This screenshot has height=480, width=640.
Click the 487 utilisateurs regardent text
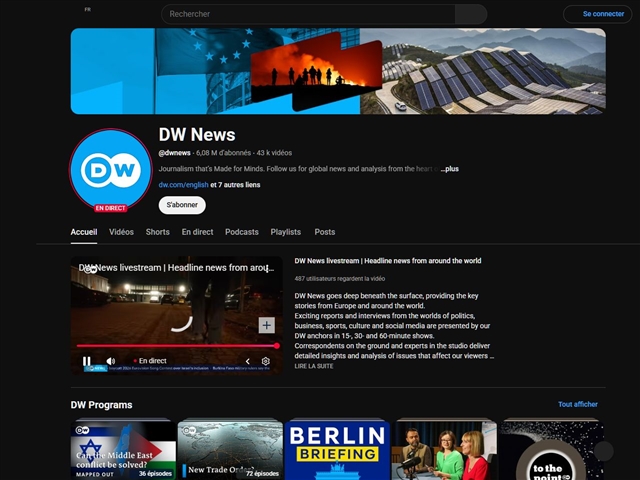[340, 279]
